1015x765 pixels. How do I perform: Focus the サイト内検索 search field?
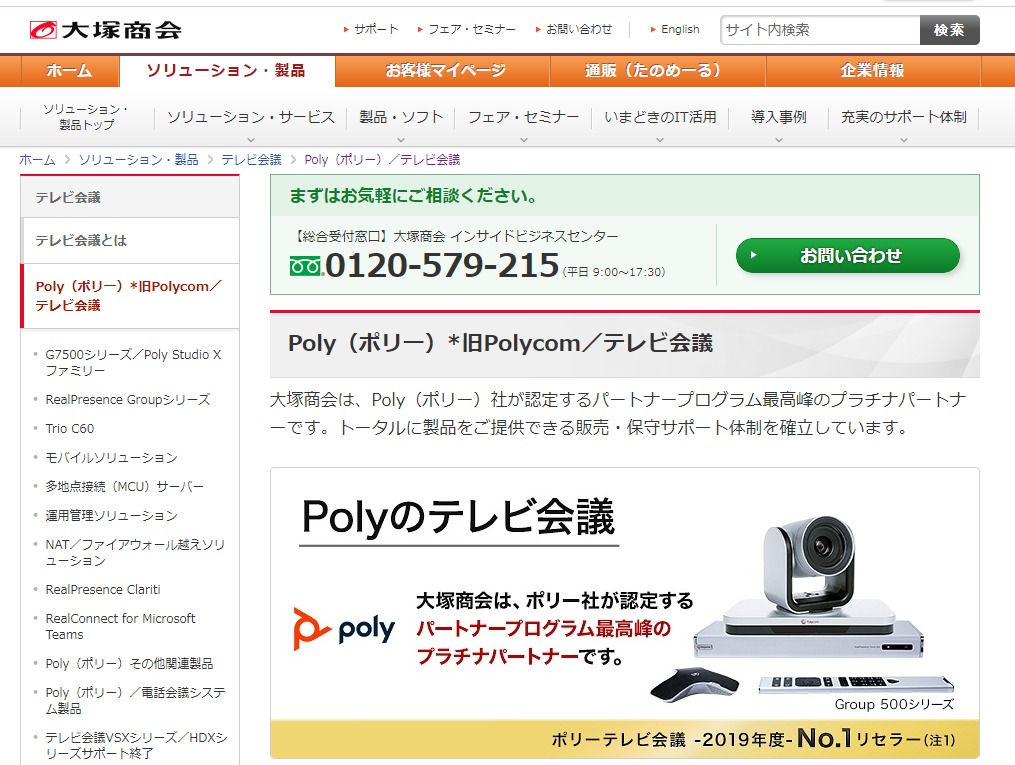coord(820,30)
